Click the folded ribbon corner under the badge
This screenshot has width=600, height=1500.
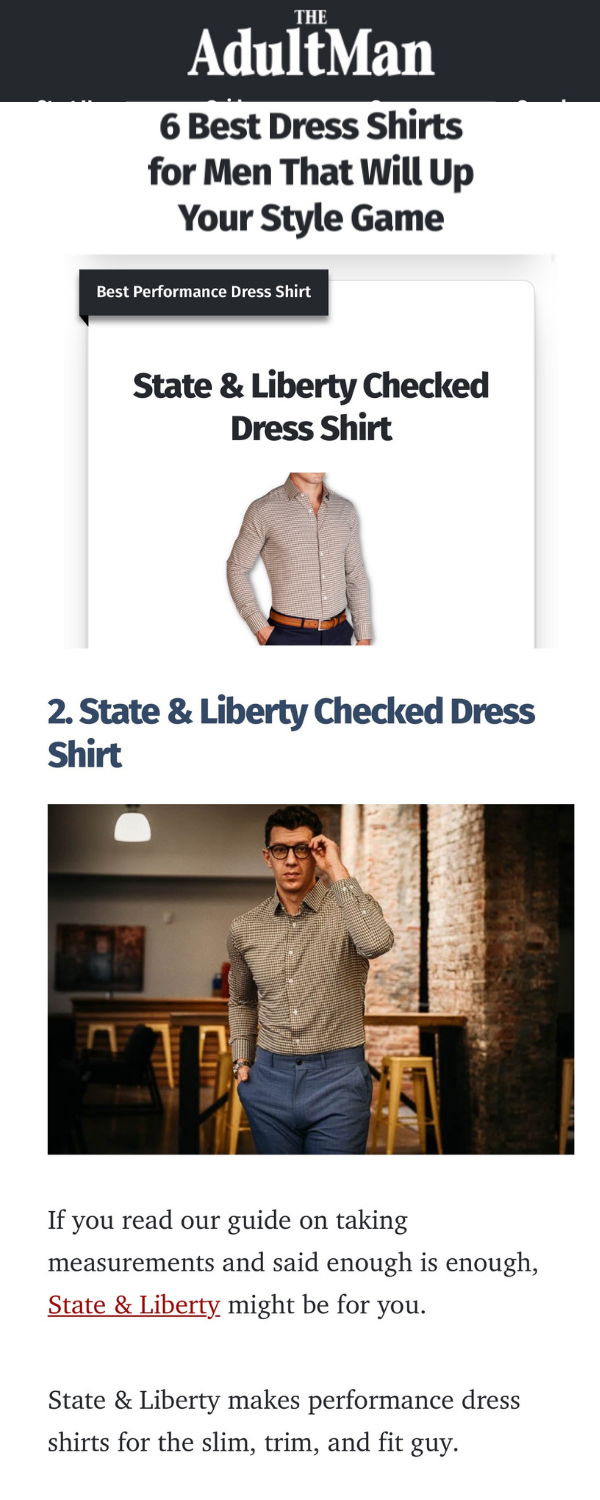(x=84, y=321)
